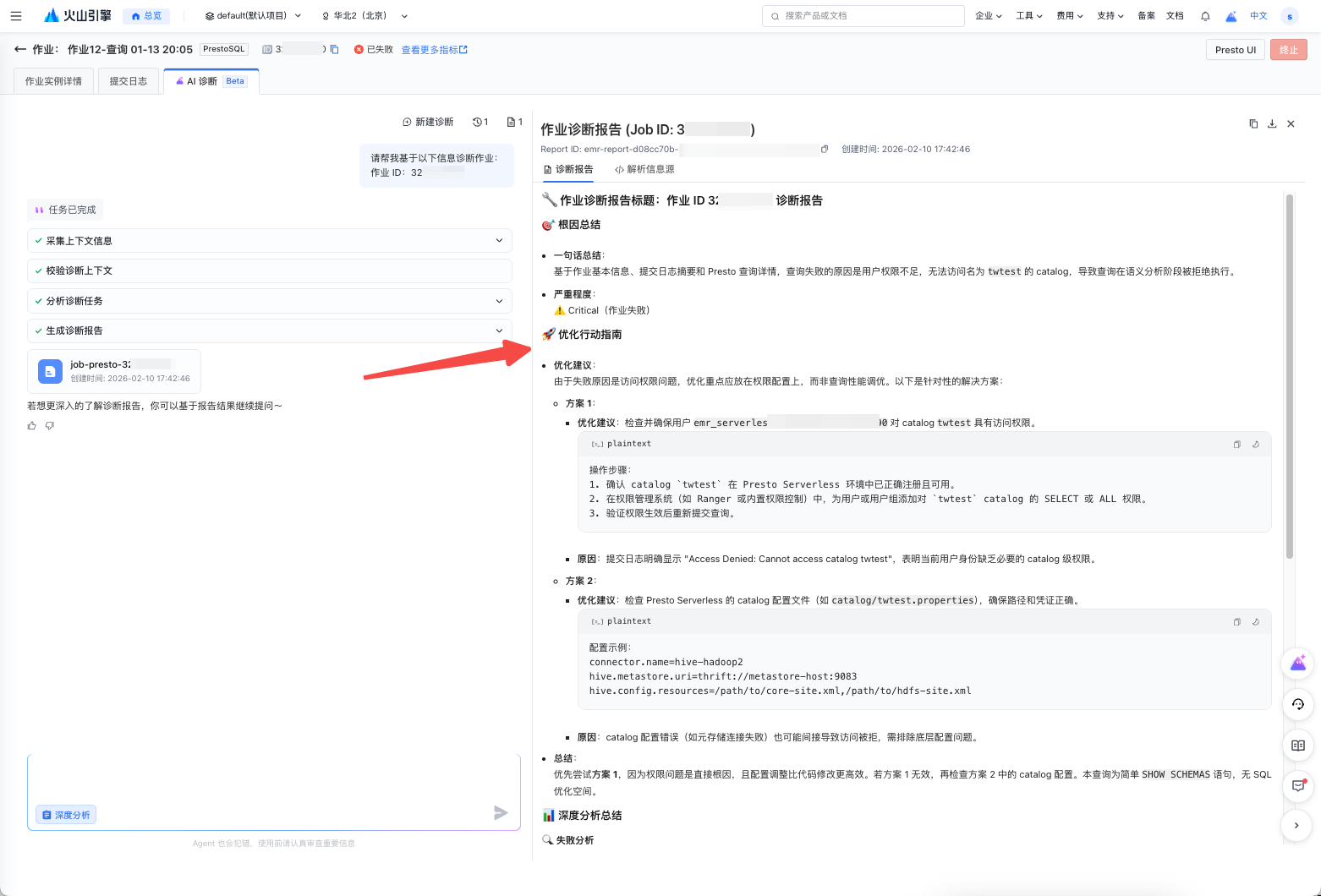Image resolution: width=1321 pixels, height=896 pixels.
Task: Click the Presto UI button
Action: click(x=1235, y=50)
